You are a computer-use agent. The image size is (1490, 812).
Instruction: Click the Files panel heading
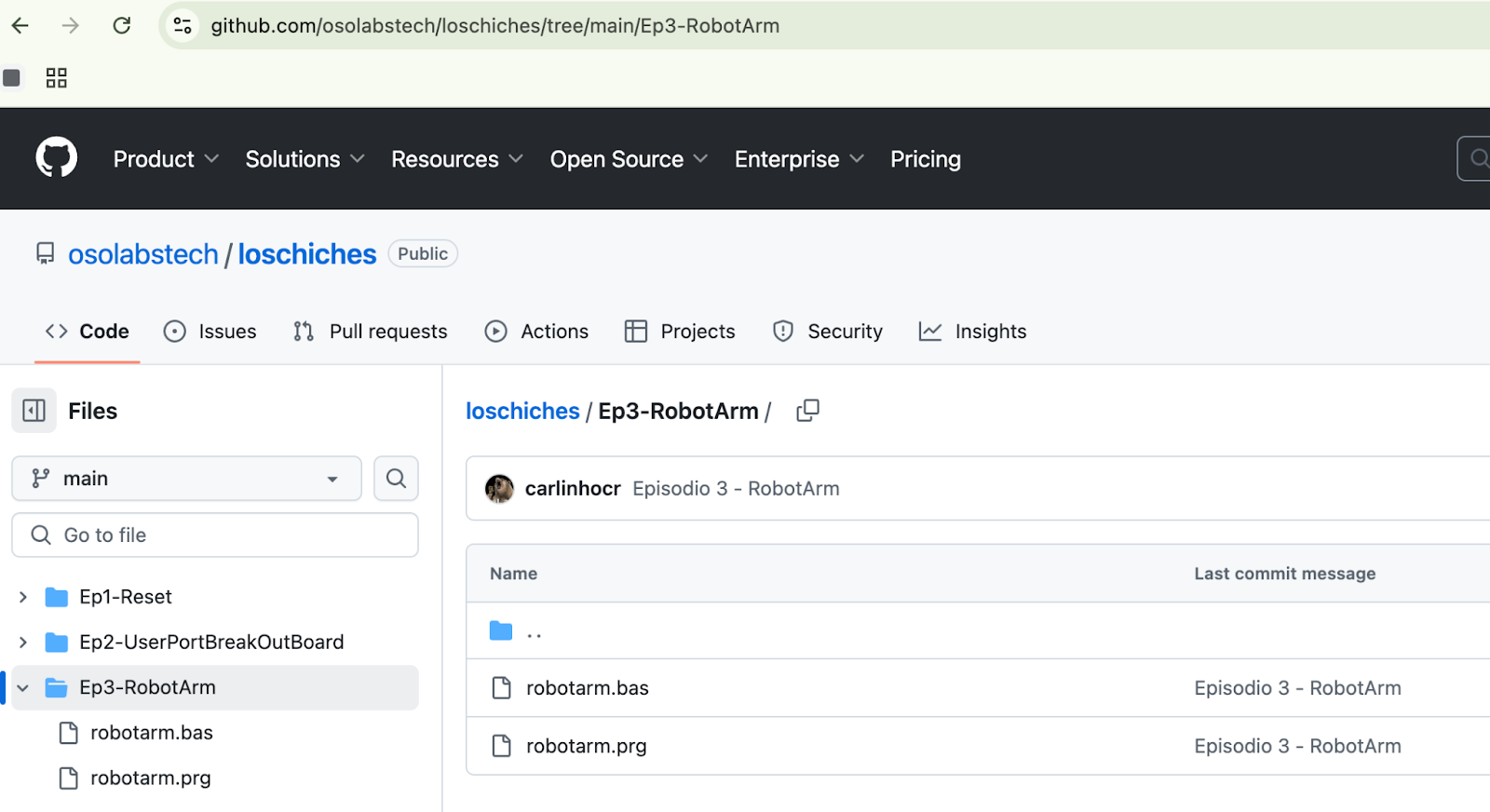point(93,411)
